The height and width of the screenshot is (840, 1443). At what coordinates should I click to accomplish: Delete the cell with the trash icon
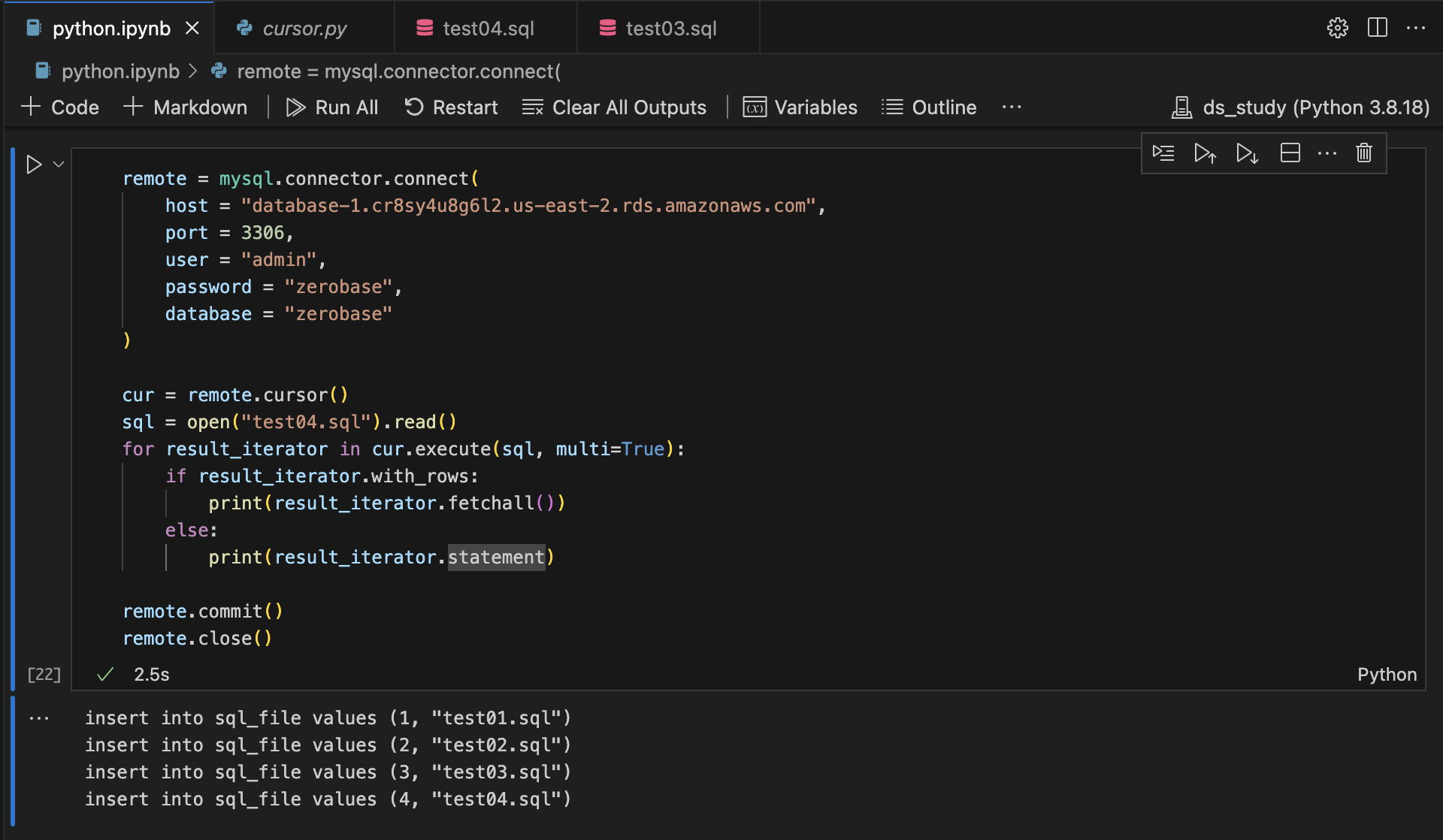[x=1363, y=153]
